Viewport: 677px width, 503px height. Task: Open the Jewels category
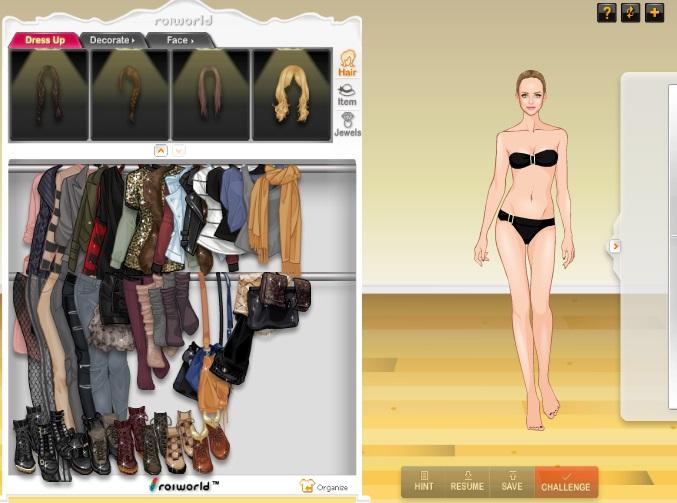347,123
